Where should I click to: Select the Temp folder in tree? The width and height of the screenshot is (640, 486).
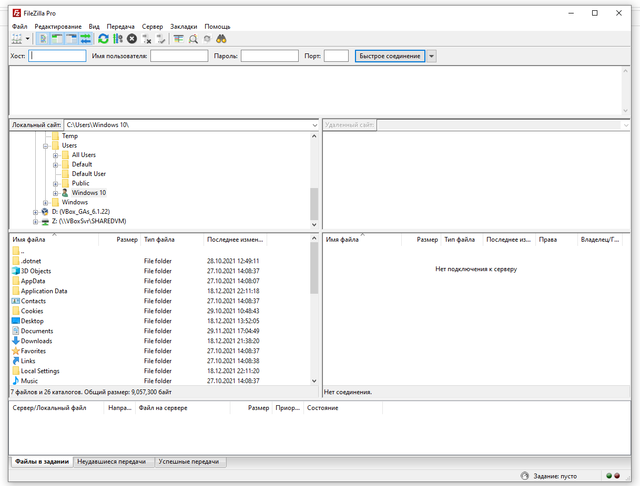69,136
